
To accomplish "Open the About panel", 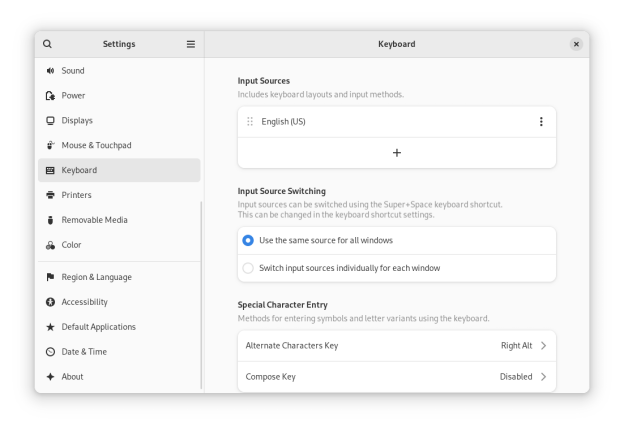I will pos(73,377).
